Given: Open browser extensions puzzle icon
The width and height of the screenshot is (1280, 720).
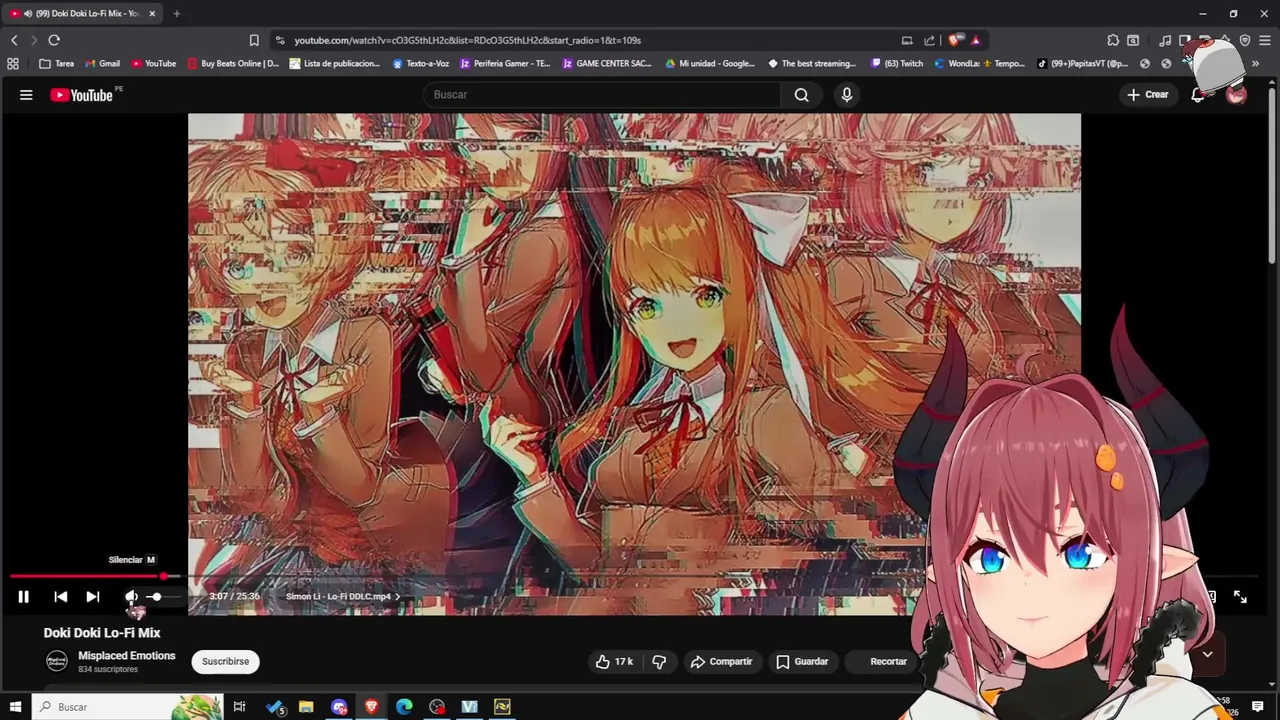Looking at the screenshot, I should point(1113,40).
